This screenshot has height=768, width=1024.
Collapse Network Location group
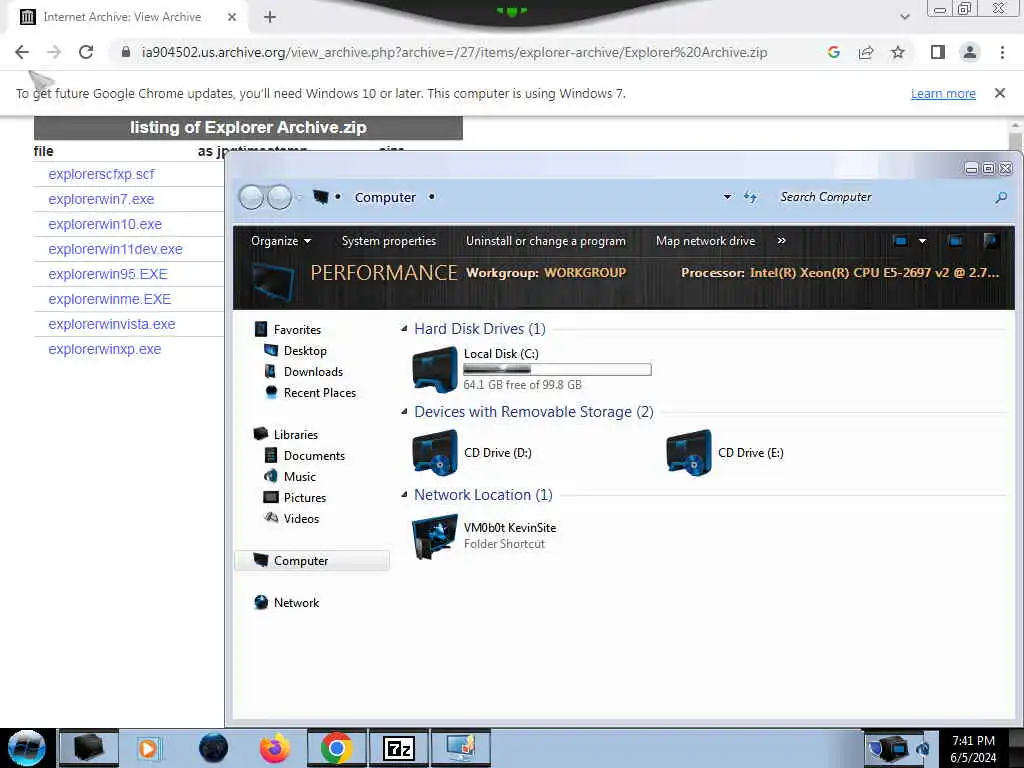(x=404, y=495)
